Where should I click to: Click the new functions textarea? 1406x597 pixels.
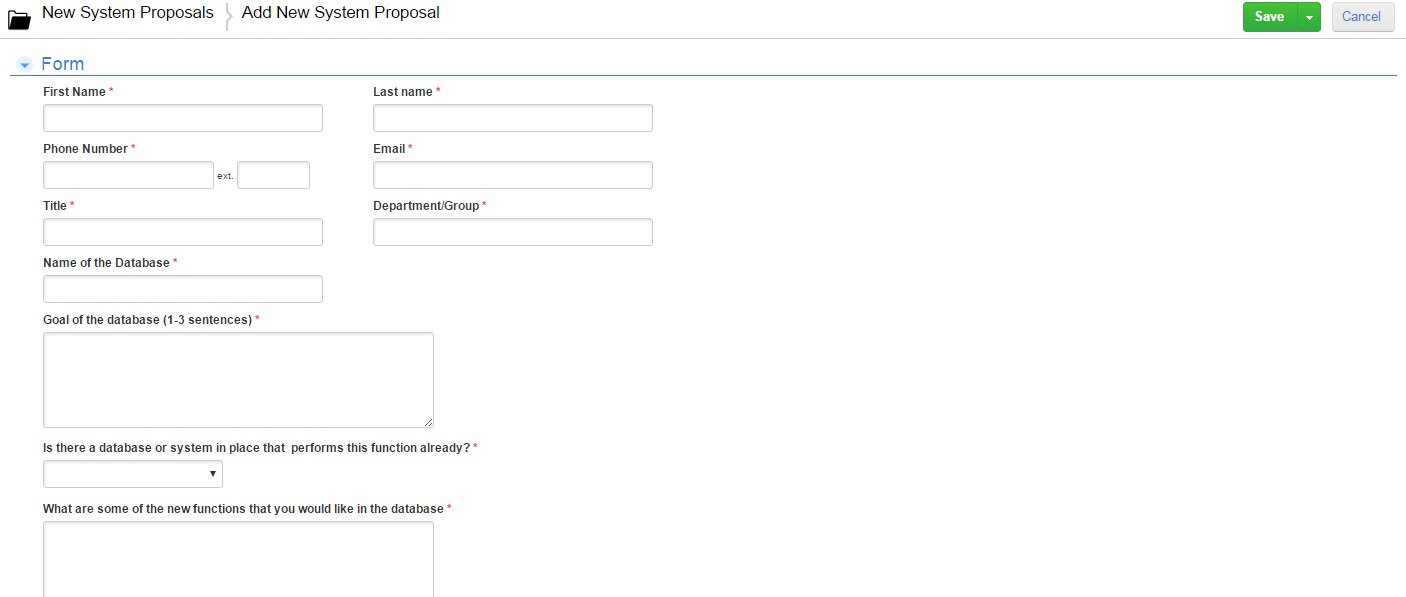pos(238,559)
